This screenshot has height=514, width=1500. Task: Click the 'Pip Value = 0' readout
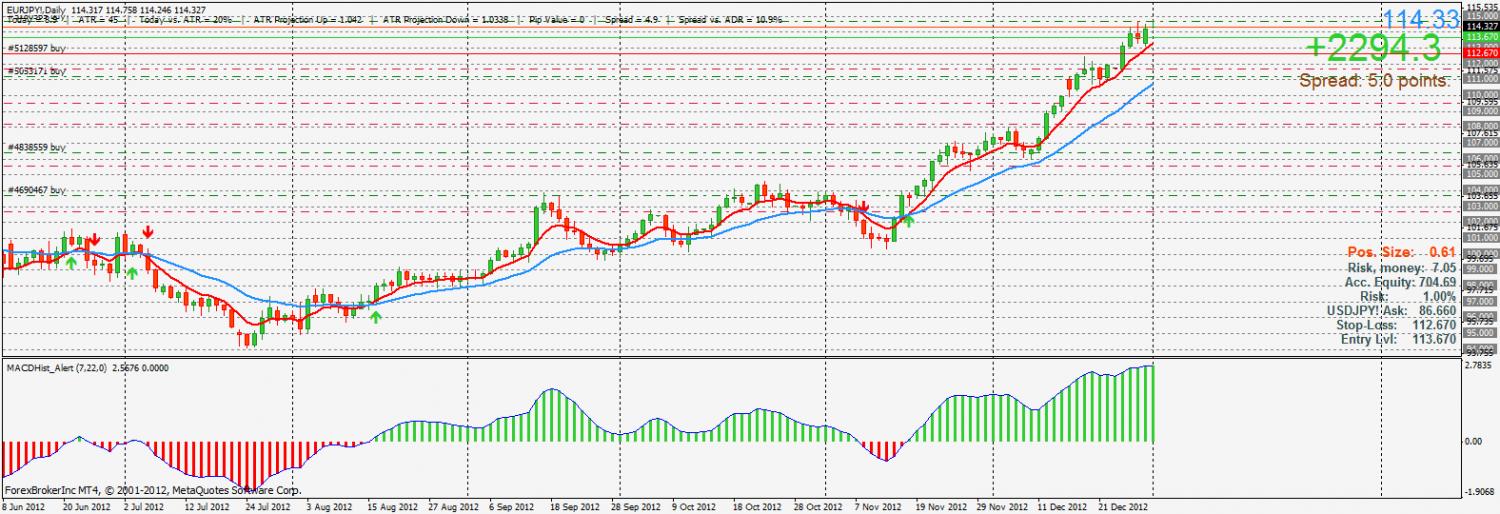[557, 20]
